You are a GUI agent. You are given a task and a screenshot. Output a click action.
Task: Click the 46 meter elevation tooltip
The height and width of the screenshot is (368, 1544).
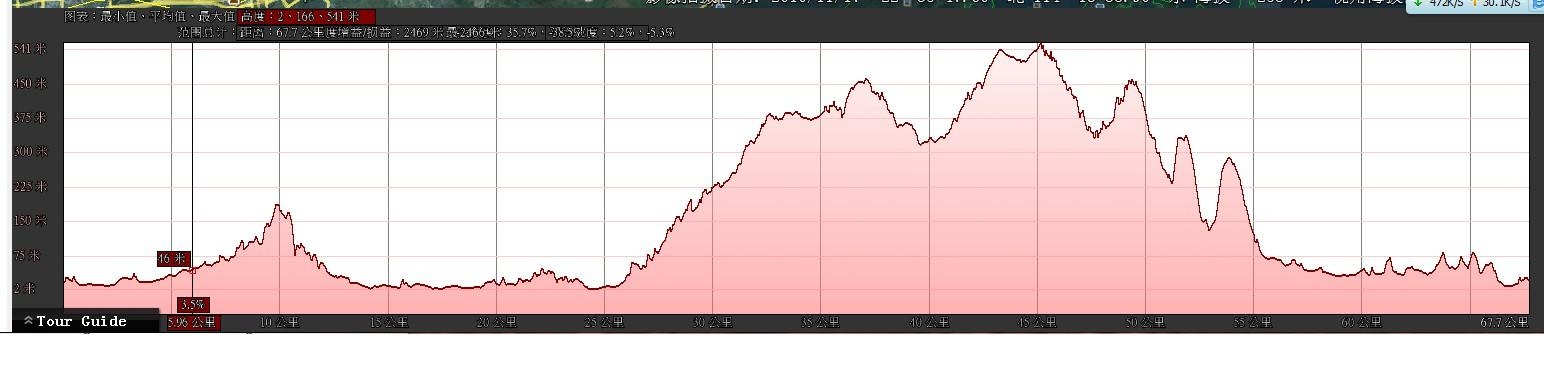click(172, 259)
